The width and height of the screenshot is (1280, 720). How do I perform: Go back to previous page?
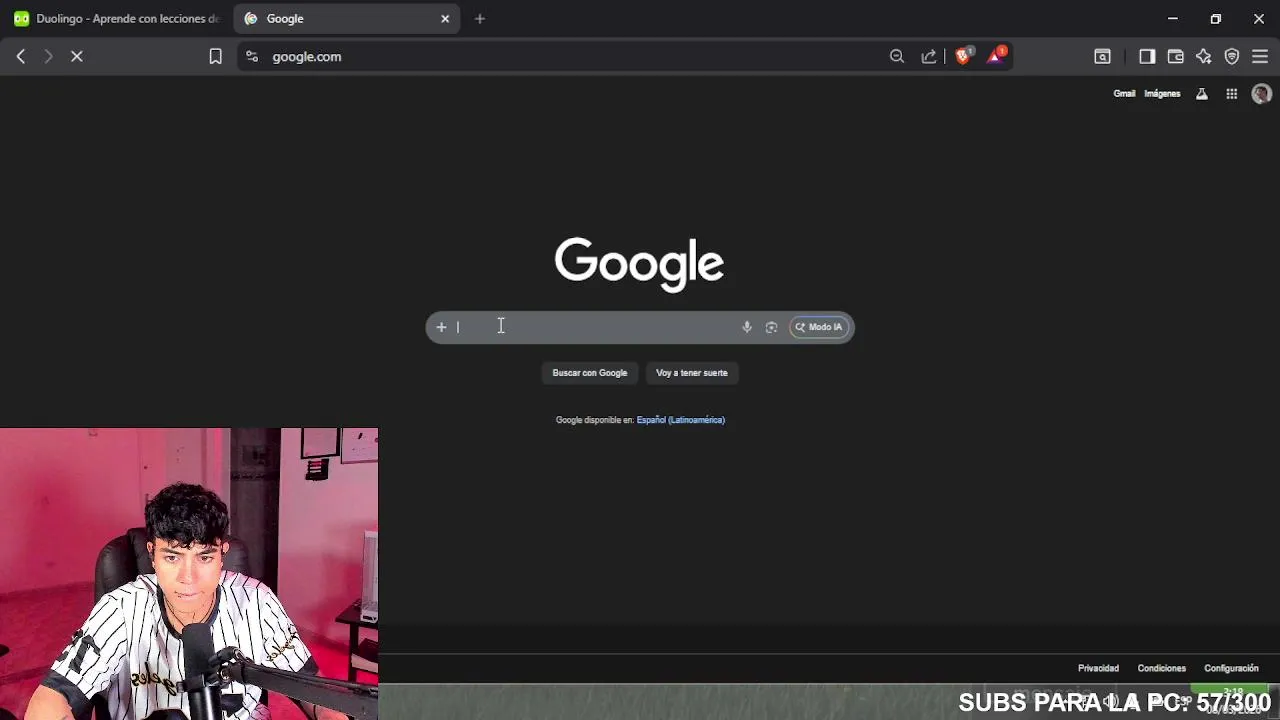coord(21,57)
